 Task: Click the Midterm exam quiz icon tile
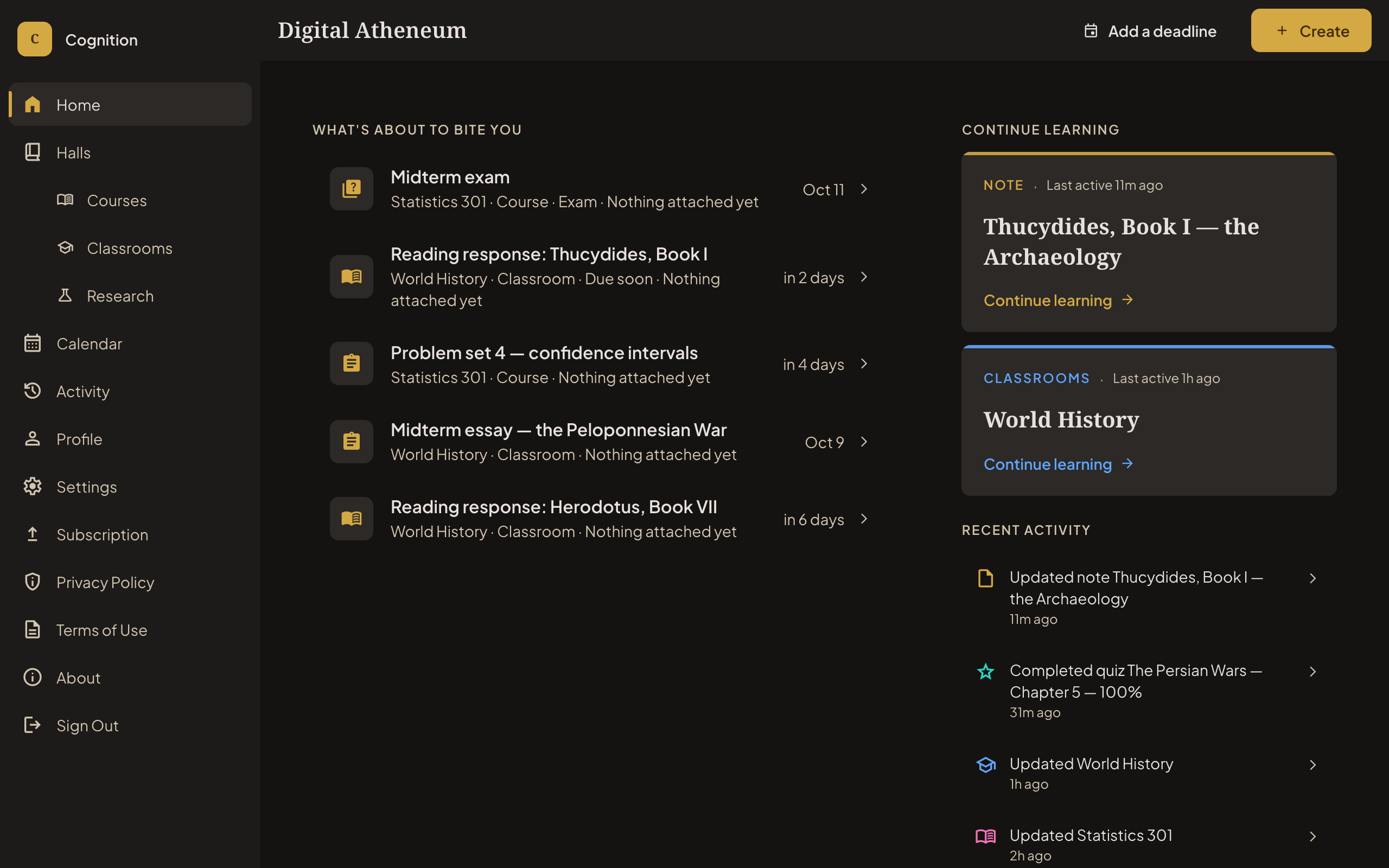click(x=351, y=188)
